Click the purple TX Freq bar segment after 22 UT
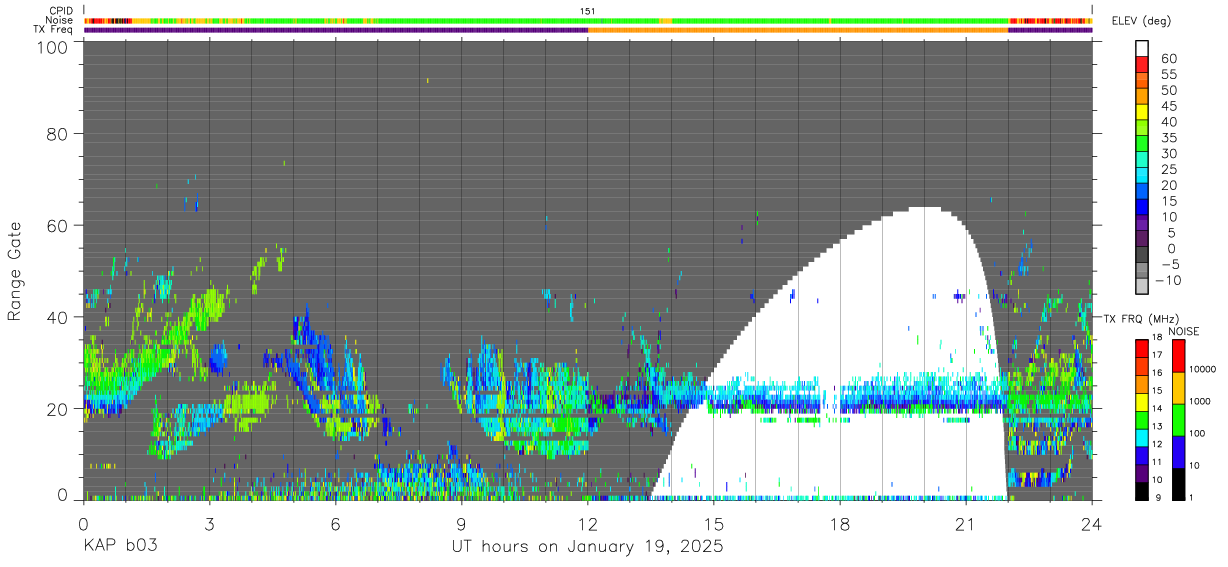 click(x=1050, y=30)
